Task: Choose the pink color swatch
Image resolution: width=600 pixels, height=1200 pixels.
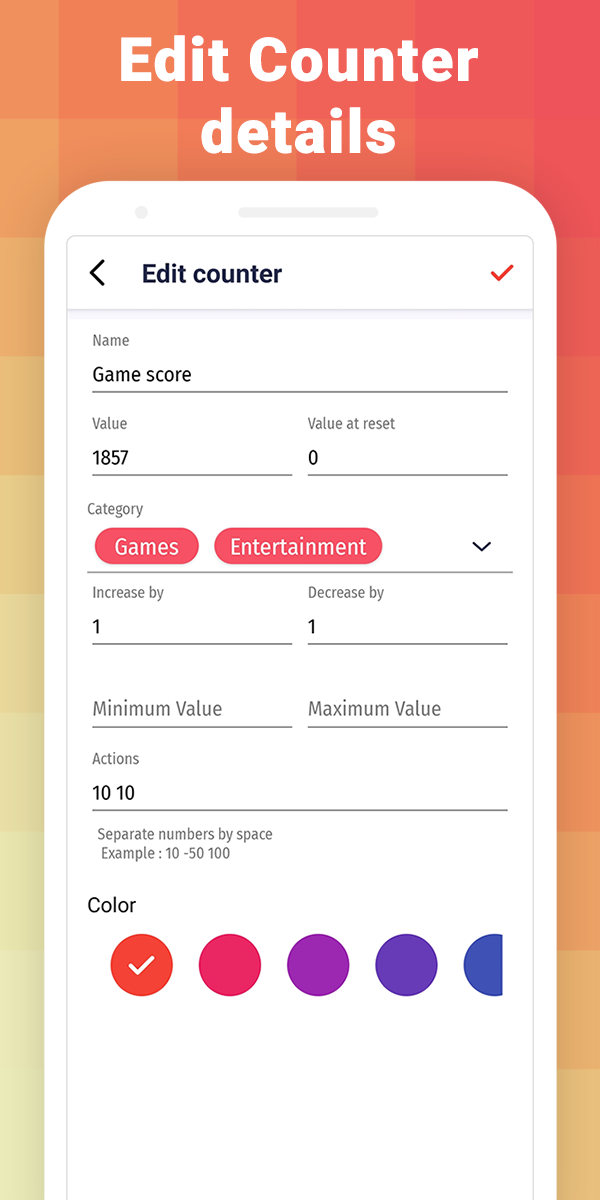Action: (230, 965)
